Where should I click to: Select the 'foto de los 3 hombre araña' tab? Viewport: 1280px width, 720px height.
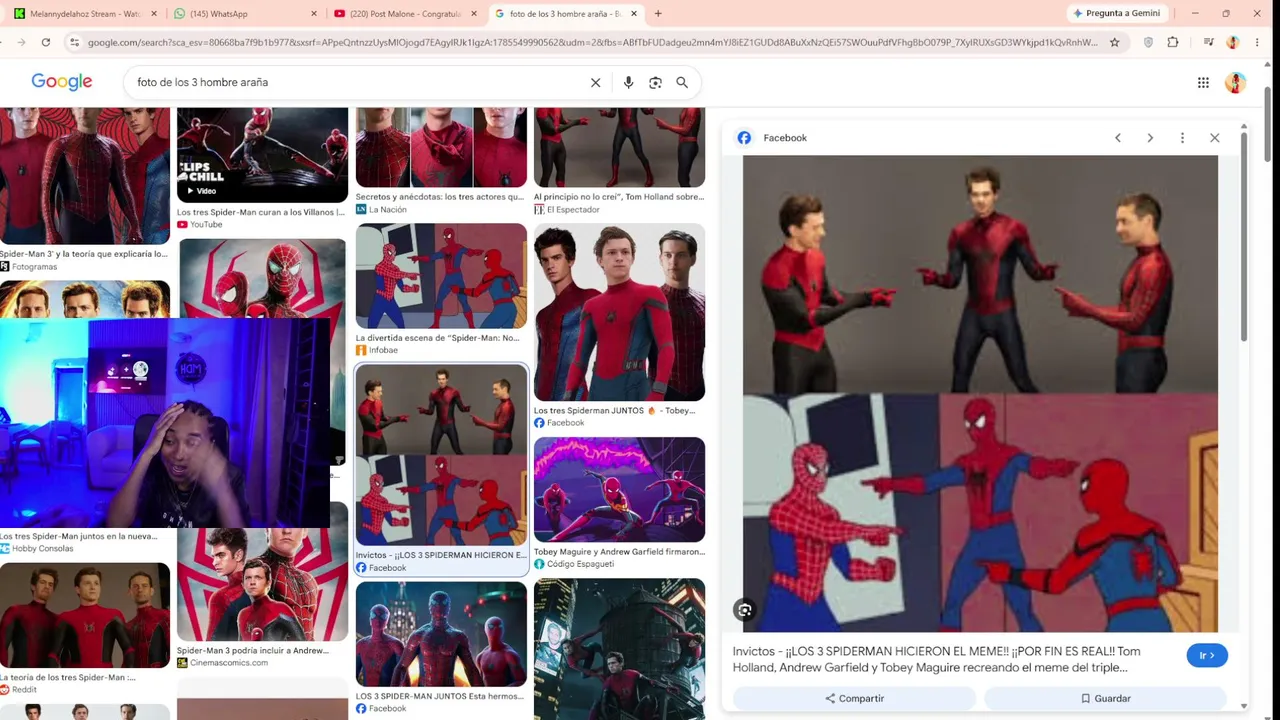565,14
